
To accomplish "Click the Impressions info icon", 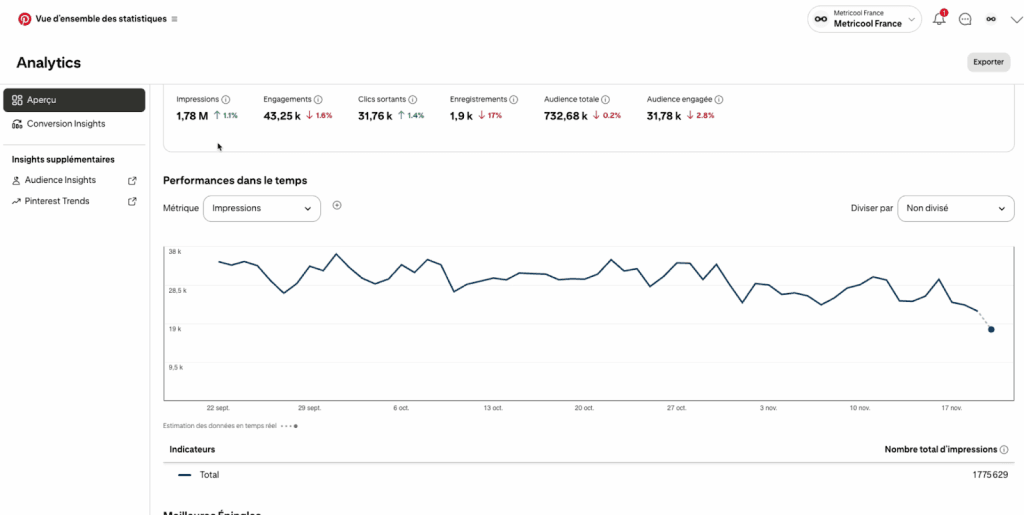I will point(226,100).
